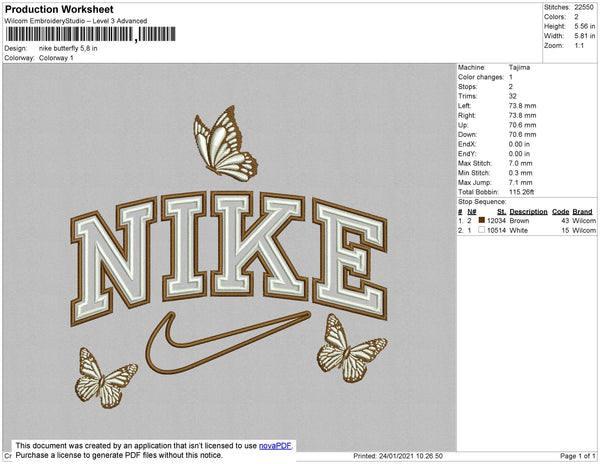Click the 'Brand' column header

tap(582, 212)
